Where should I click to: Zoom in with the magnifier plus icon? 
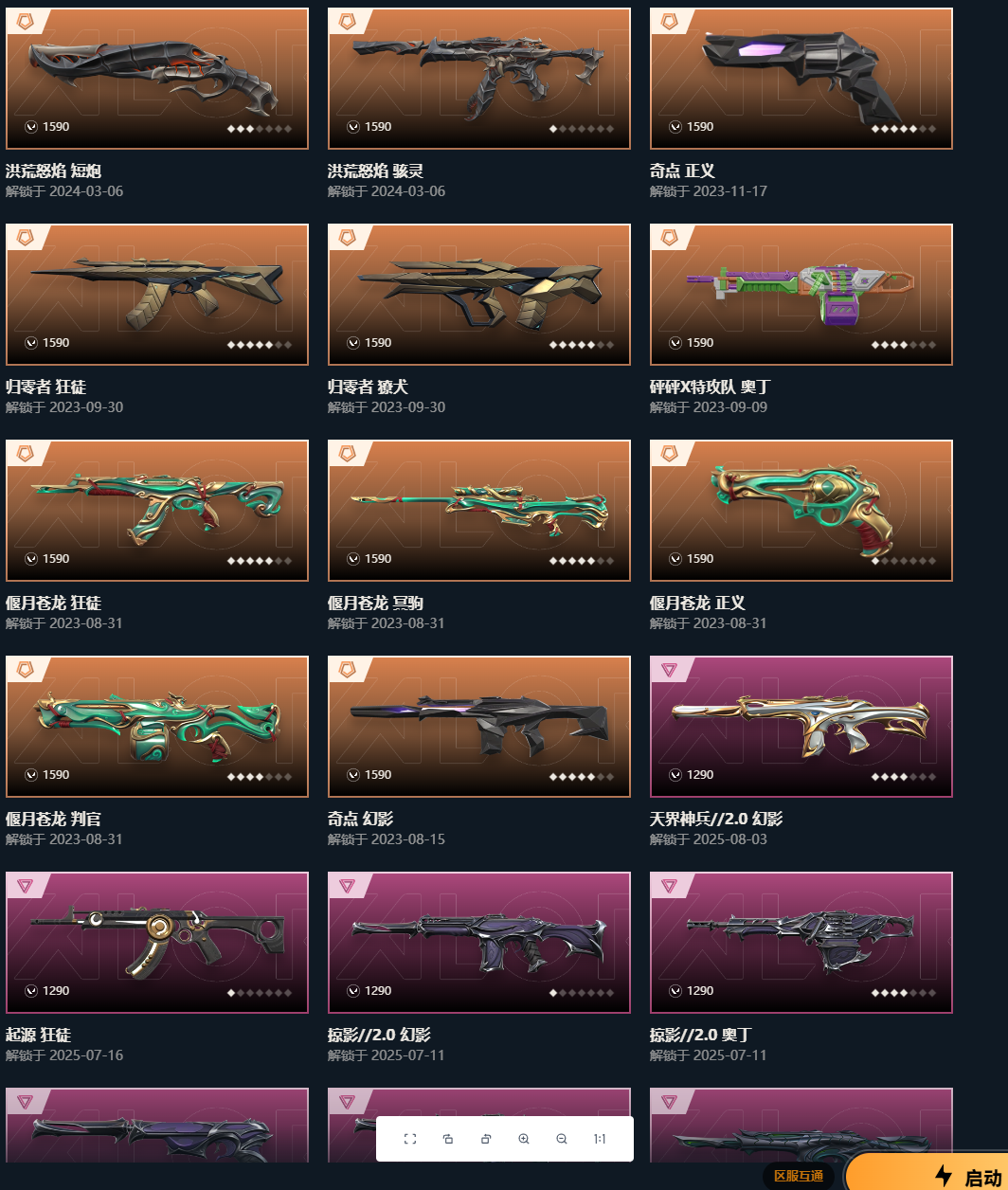pos(524,1139)
